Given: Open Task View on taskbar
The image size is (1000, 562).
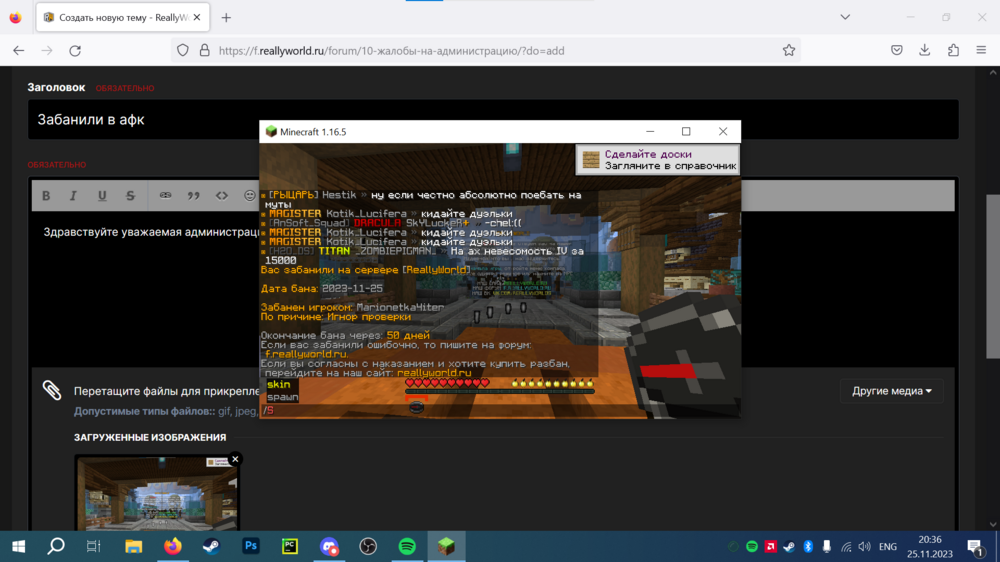Looking at the screenshot, I should [x=94, y=547].
